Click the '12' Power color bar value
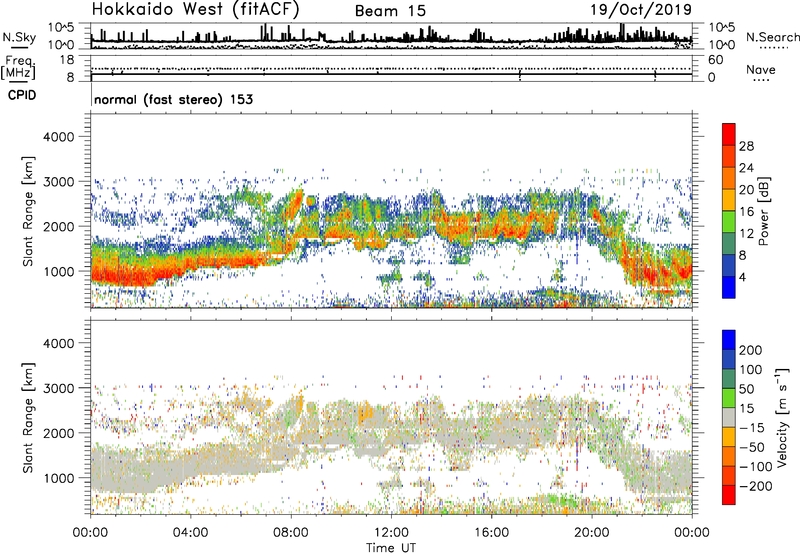 pos(746,234)
